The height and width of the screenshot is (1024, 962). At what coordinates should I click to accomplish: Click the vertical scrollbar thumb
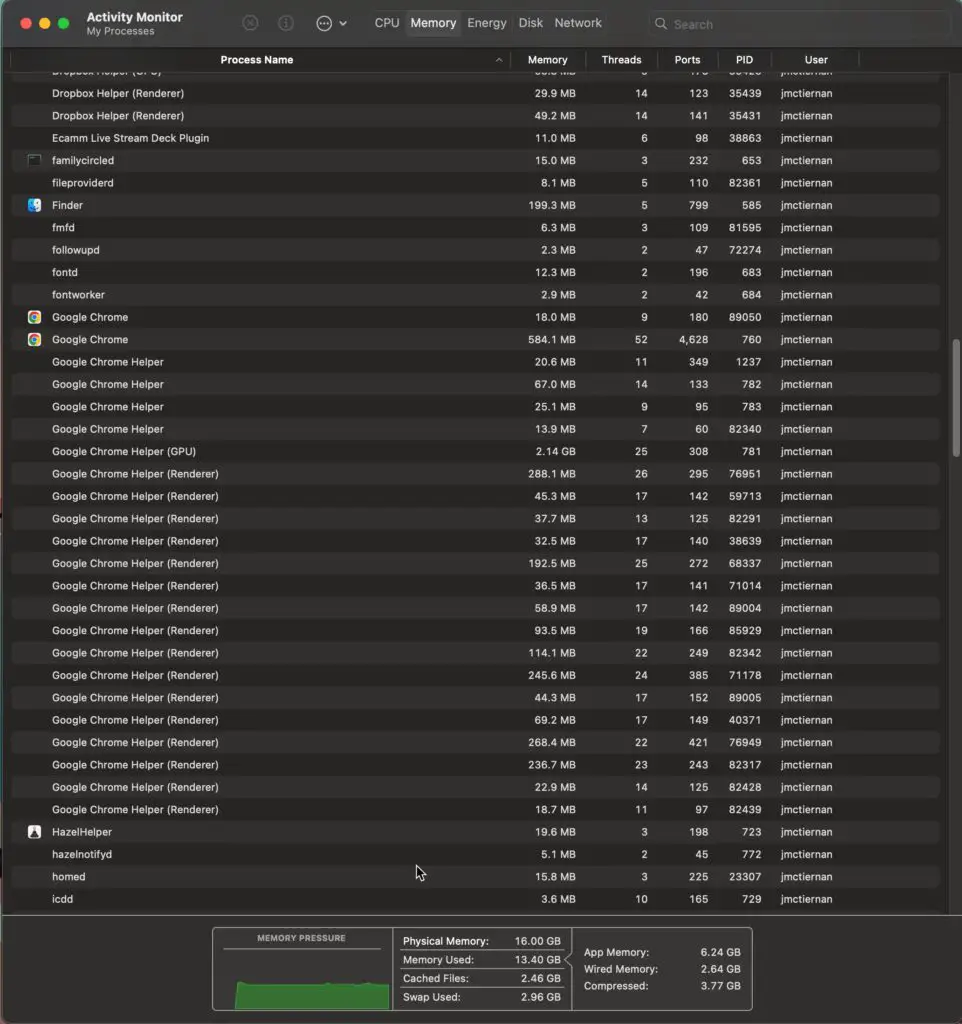[956, 398]
